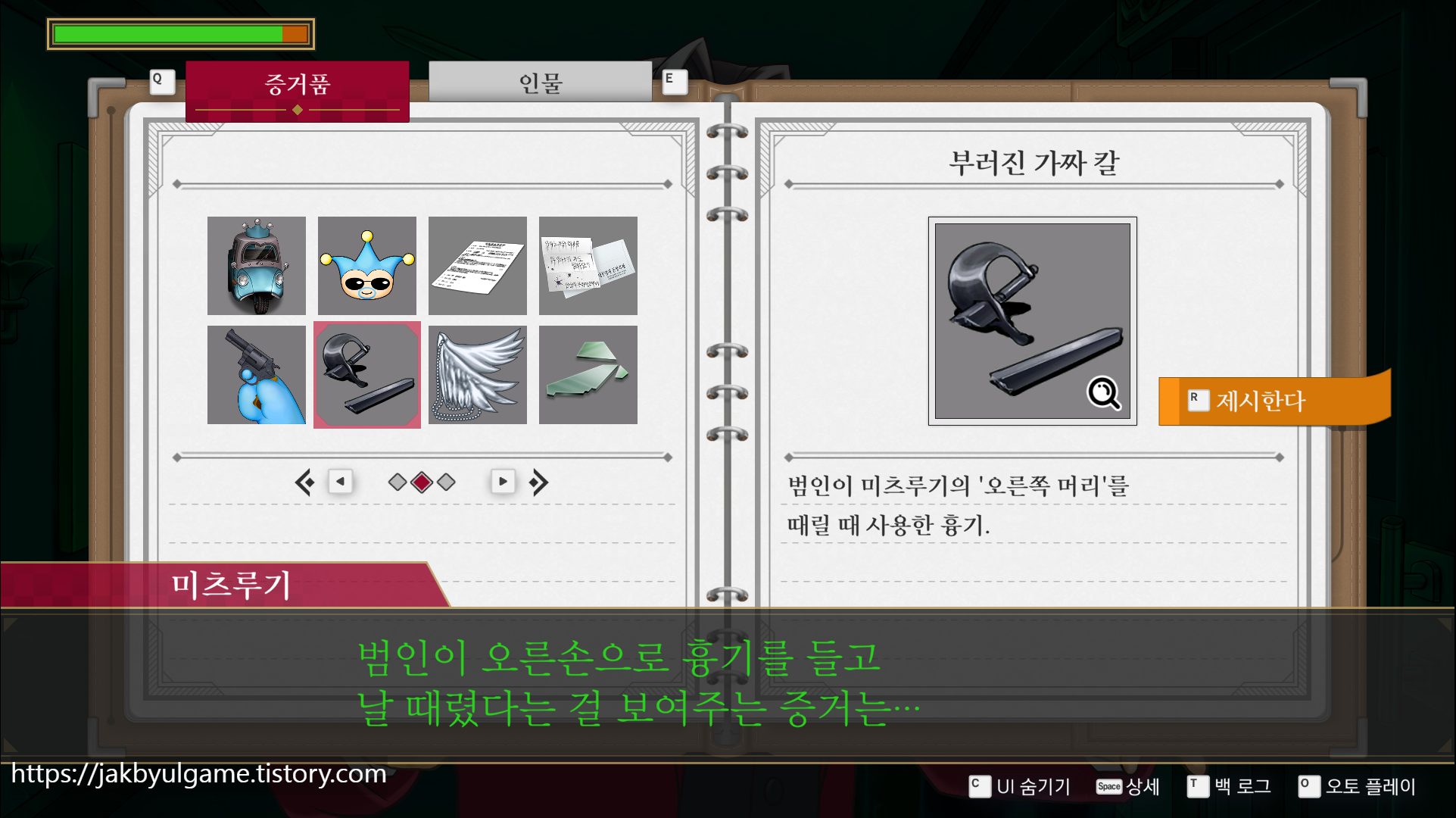Select first page indicator diamond
Screen dimensions: 1456x818
click(397, 482)
